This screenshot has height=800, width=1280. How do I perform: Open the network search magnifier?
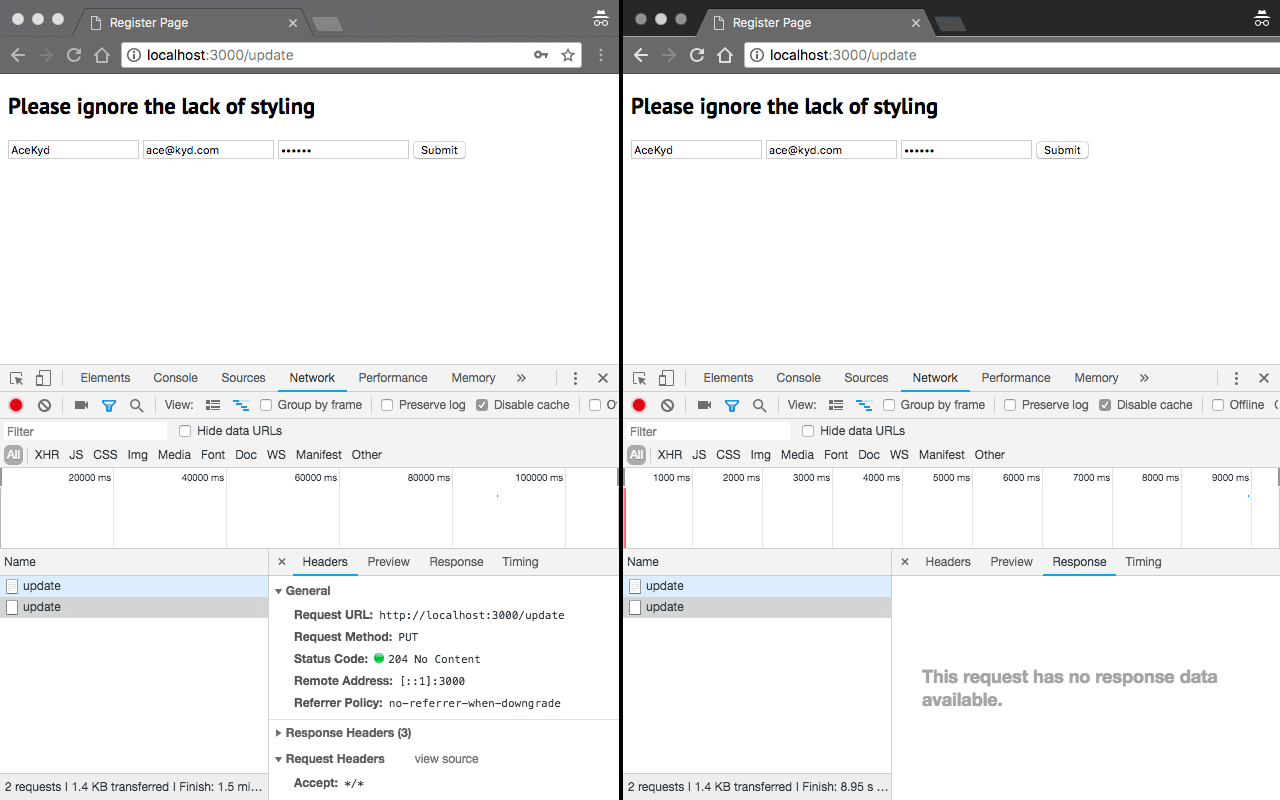pos(135,404)
